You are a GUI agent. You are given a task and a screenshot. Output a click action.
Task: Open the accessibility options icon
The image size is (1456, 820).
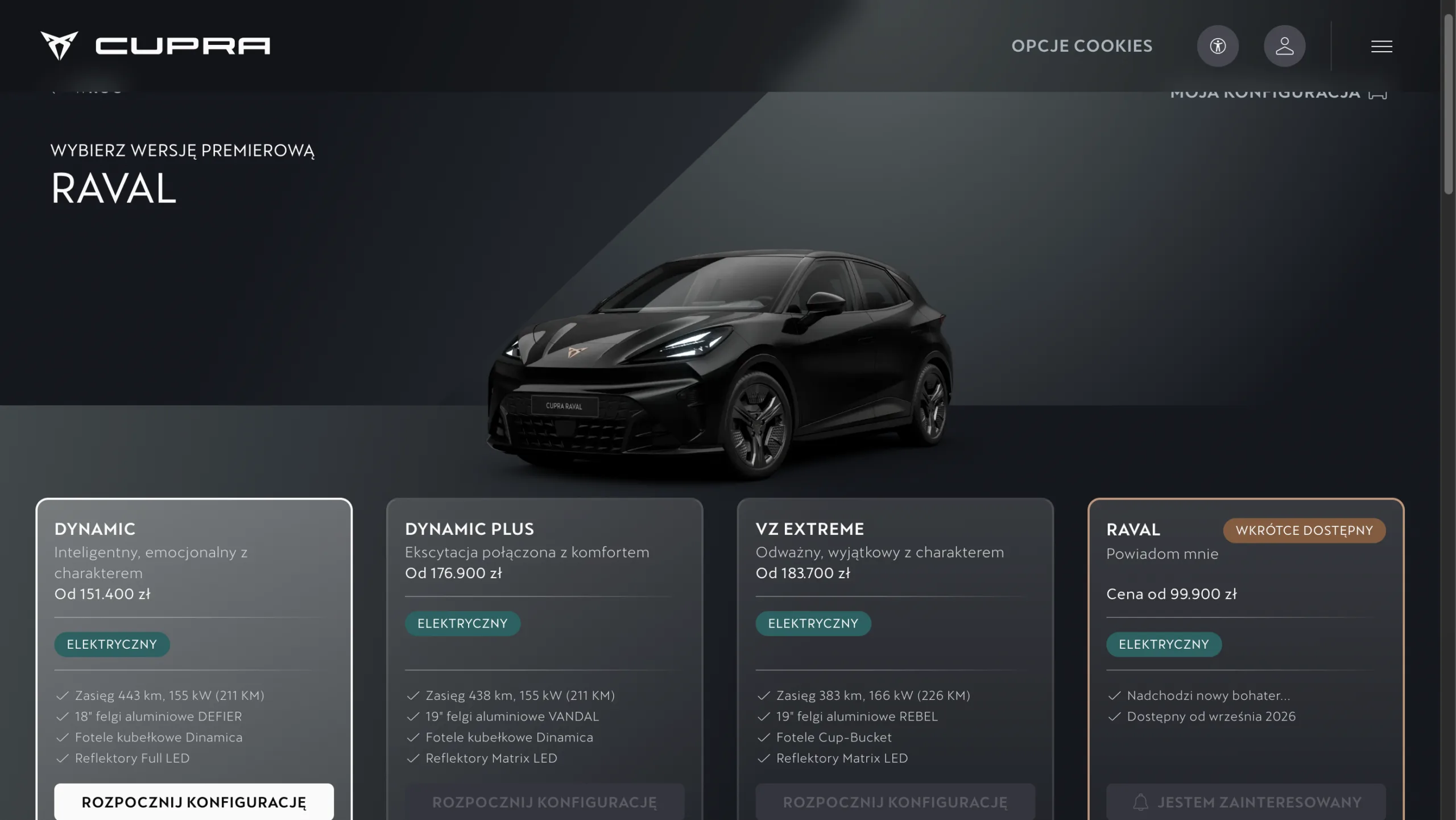(x=1218, y=46)
